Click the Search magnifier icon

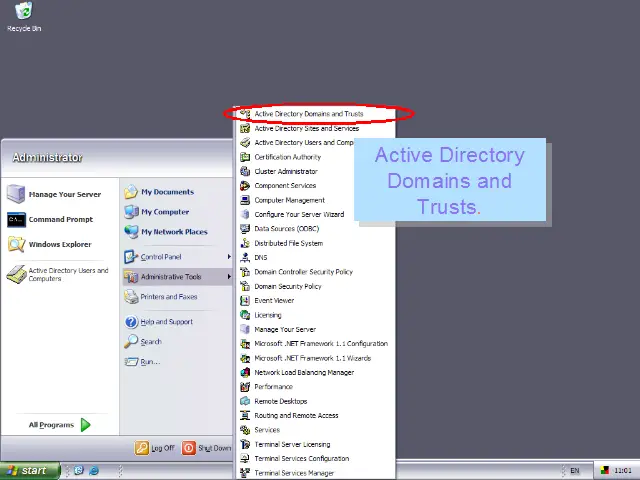[131, 341]
